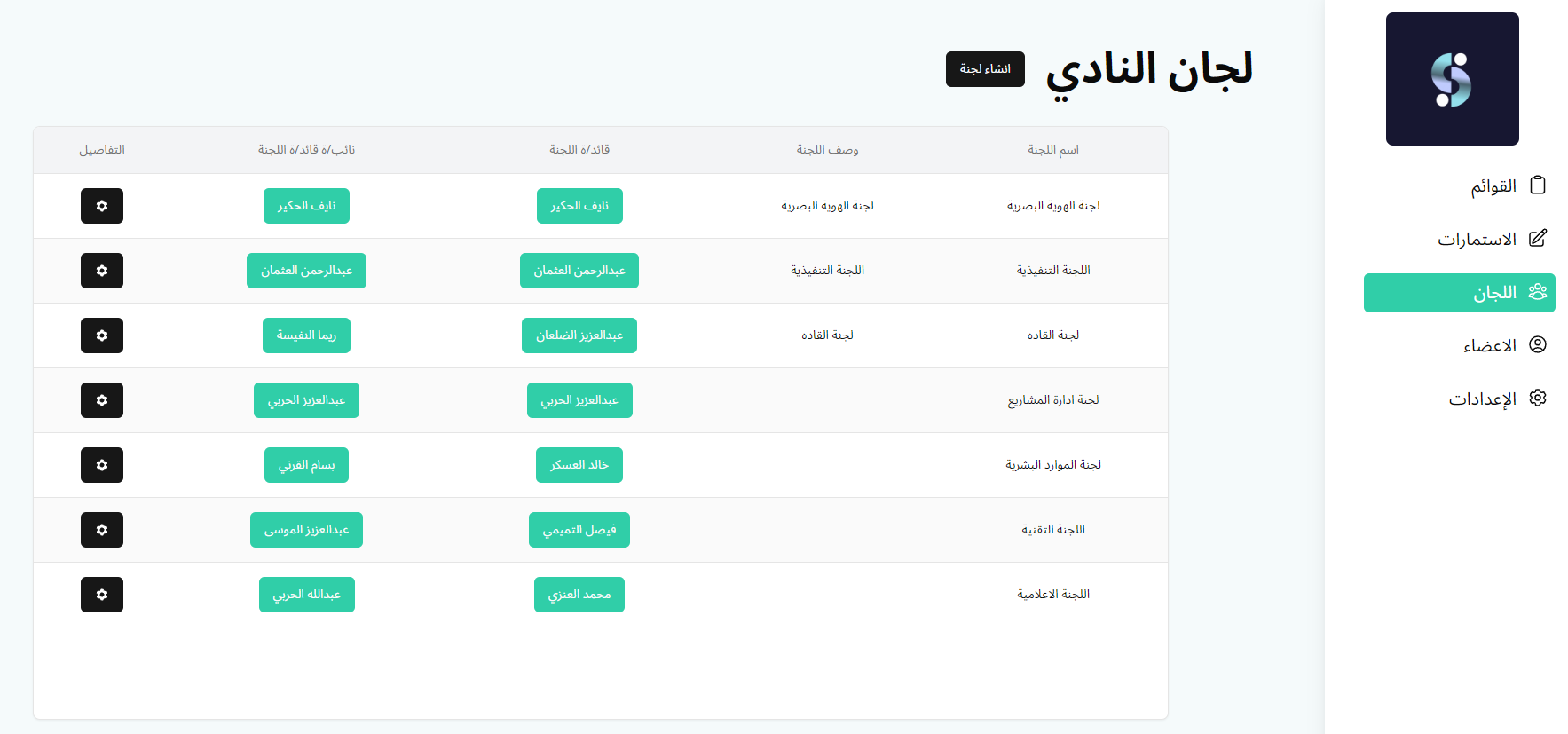The image size is (1568, 734).
Task: Open الإعدادات settings page
Action: (1460, 399)
